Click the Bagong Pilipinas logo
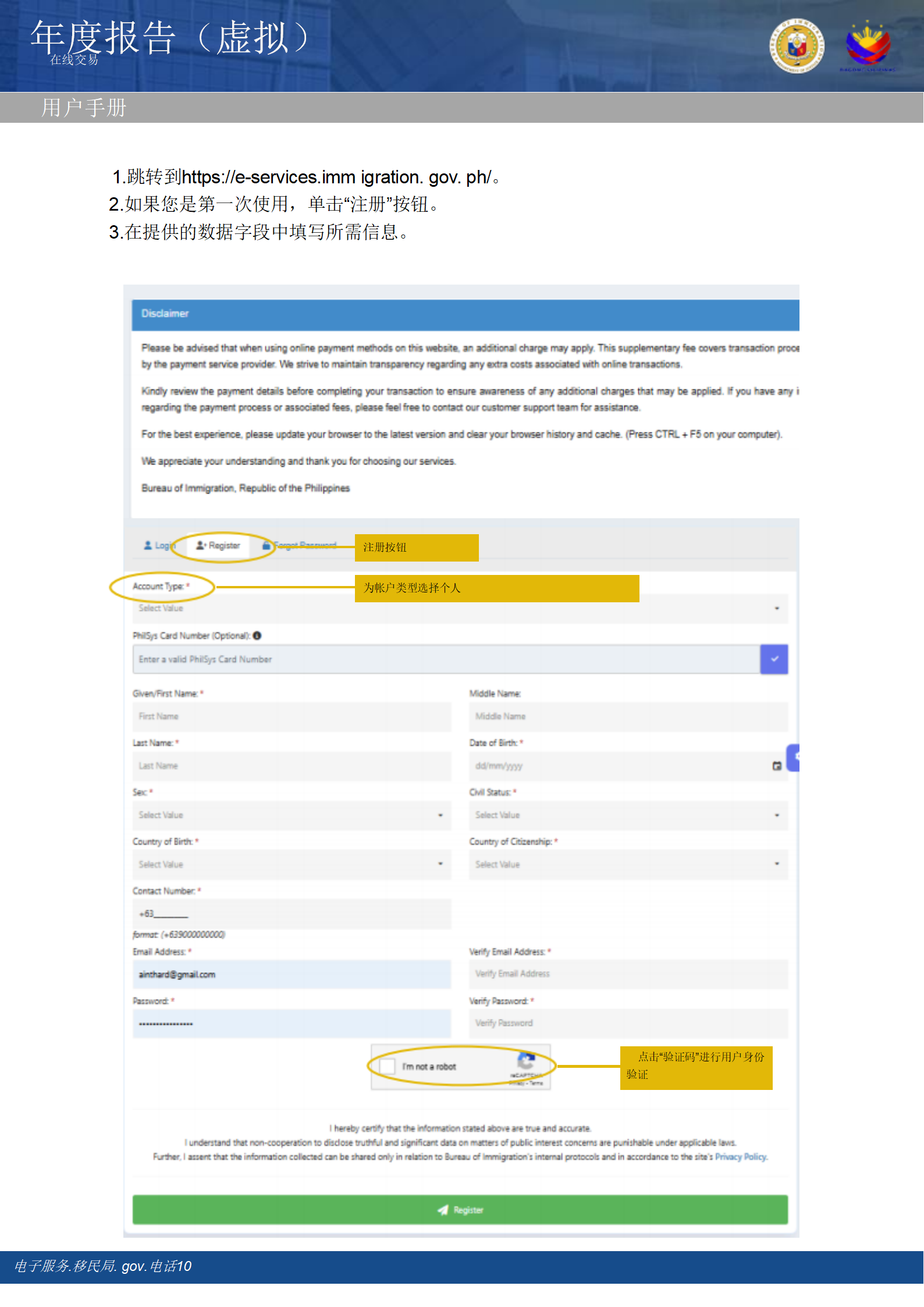Viewport: 924px width, 1307px height. click(868, 45)
